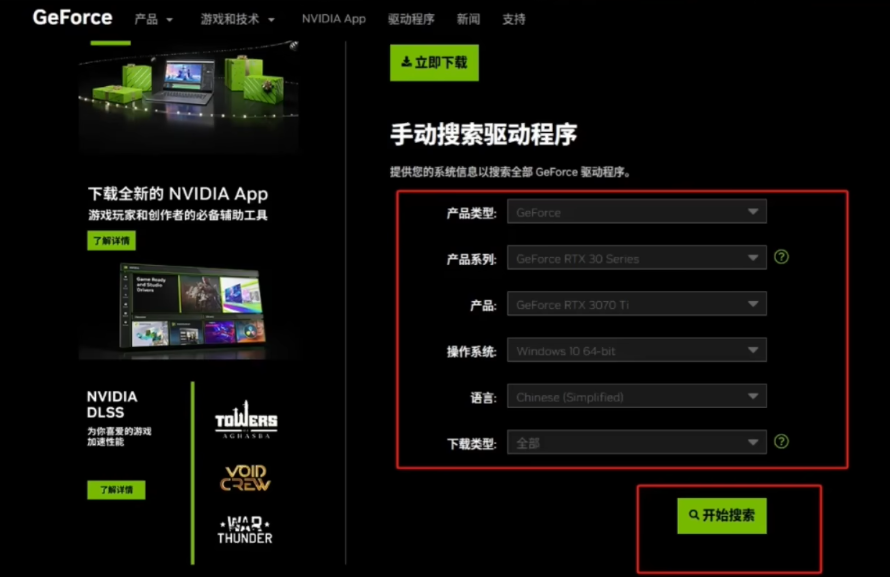Open the 产品 navigation menu

coord(153,19)
